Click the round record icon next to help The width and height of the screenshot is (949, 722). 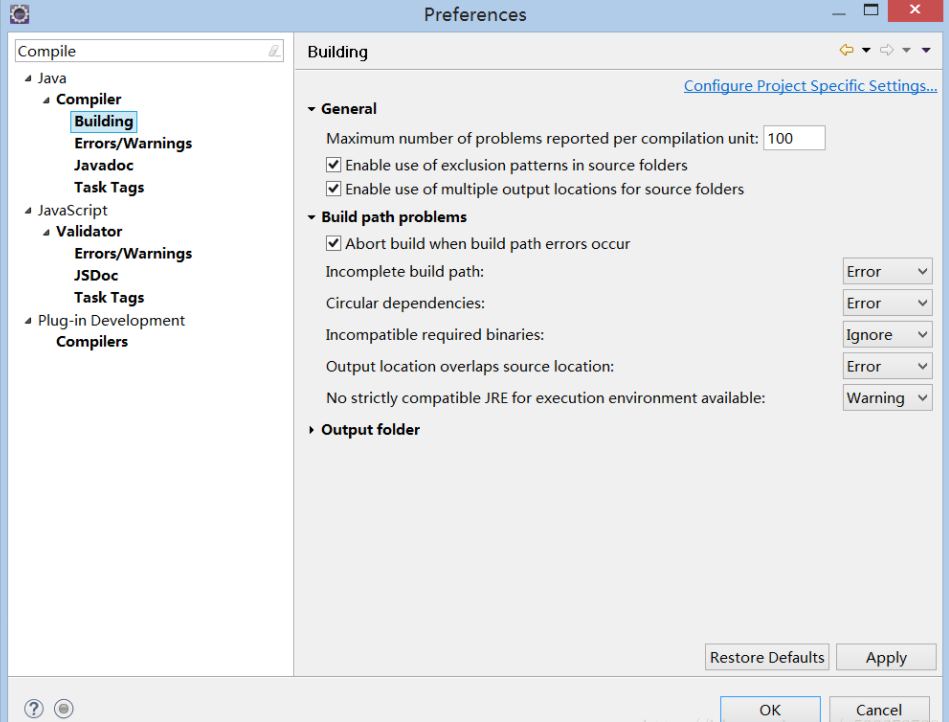click(x=64, y=708)
